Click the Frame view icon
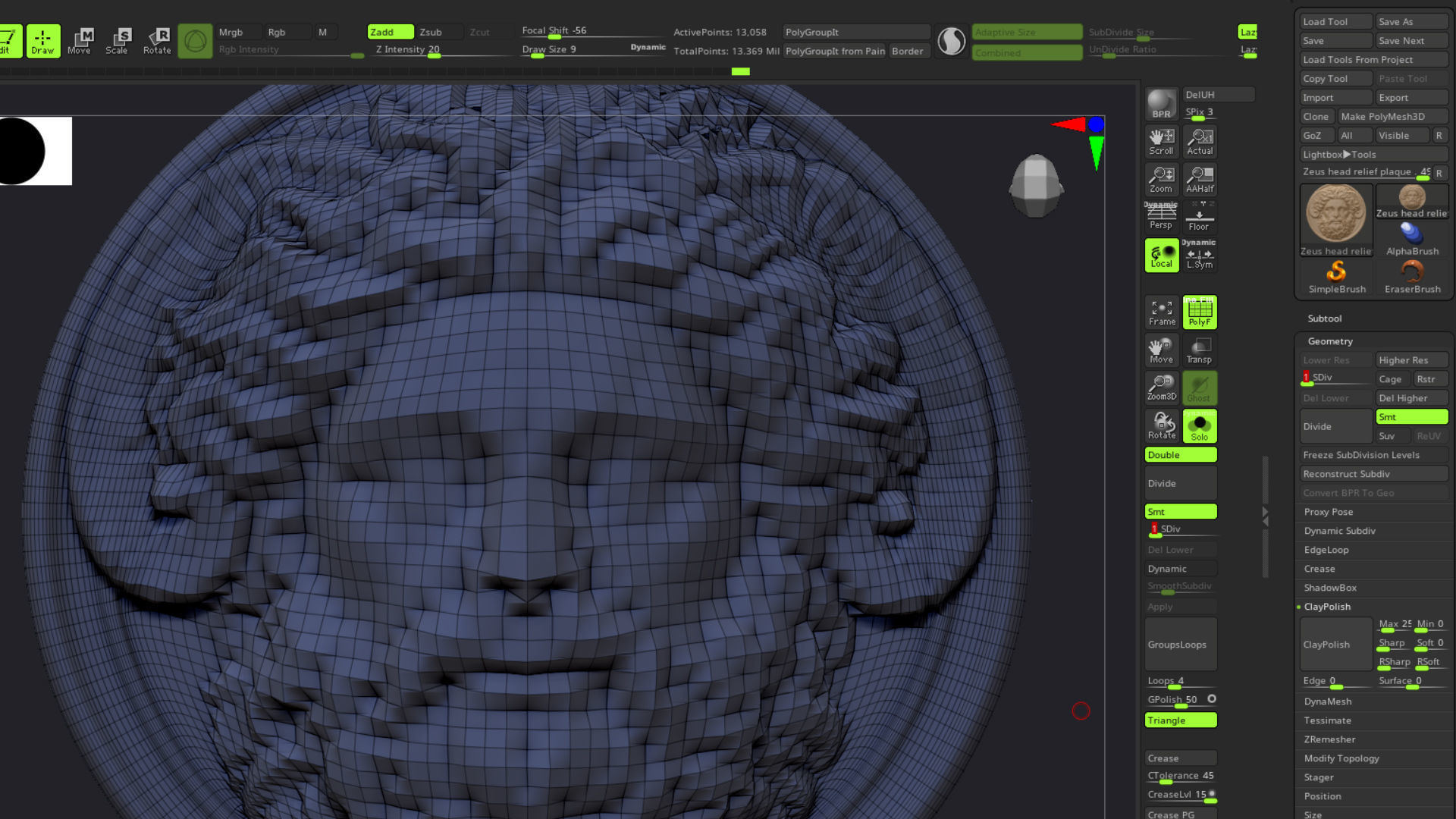The width and height of the screenshot is (1456, 819). [x=1161, y=312]
